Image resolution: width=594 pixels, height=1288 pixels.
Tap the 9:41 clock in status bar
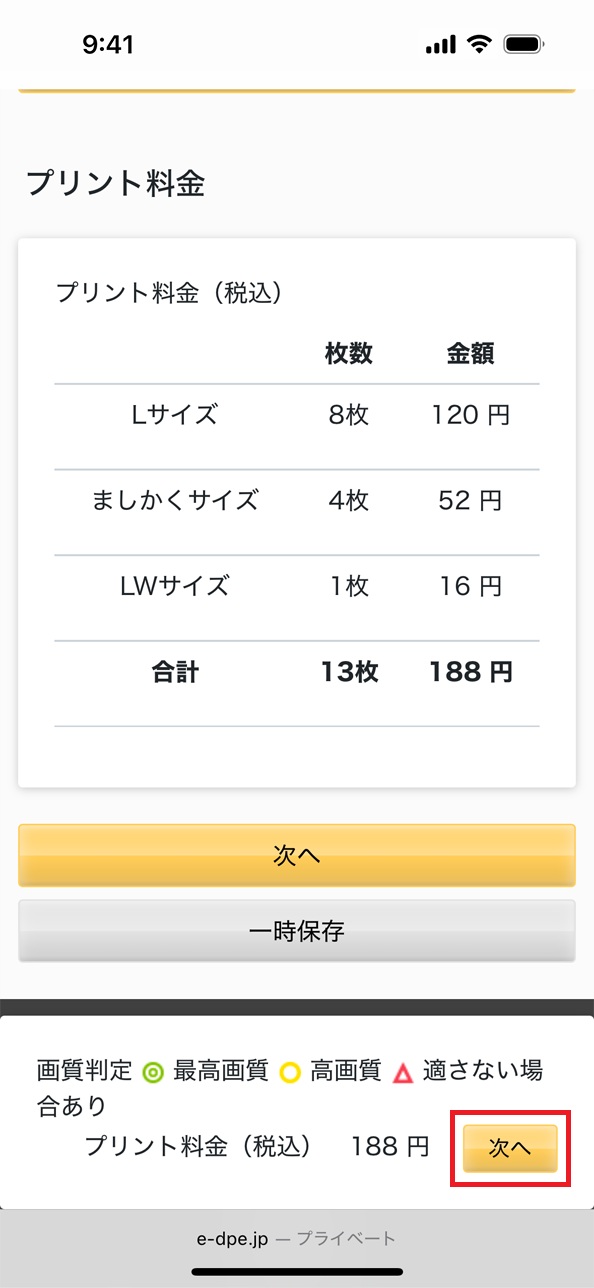pyautogui.click(x=108, y=44)
